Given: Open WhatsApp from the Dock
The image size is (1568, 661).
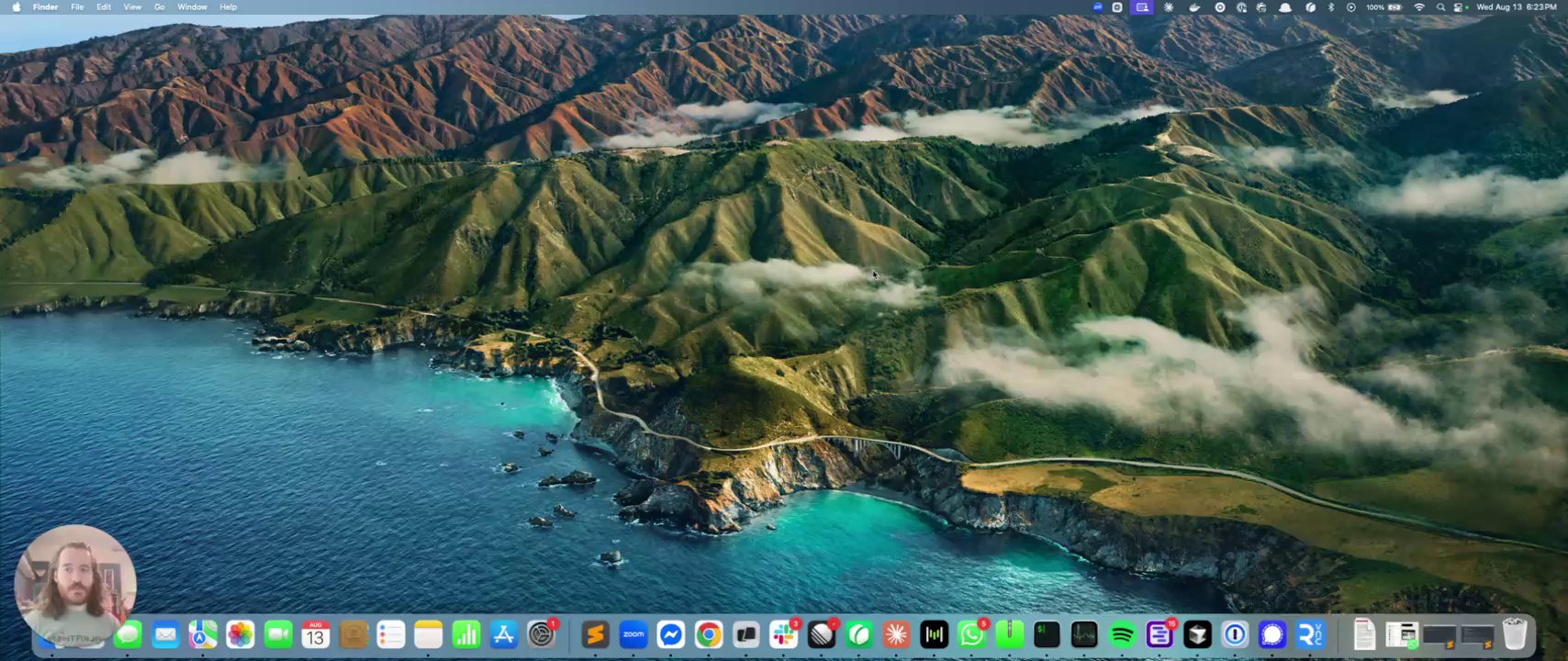Looking at the screenshot, I should point(972,634).
